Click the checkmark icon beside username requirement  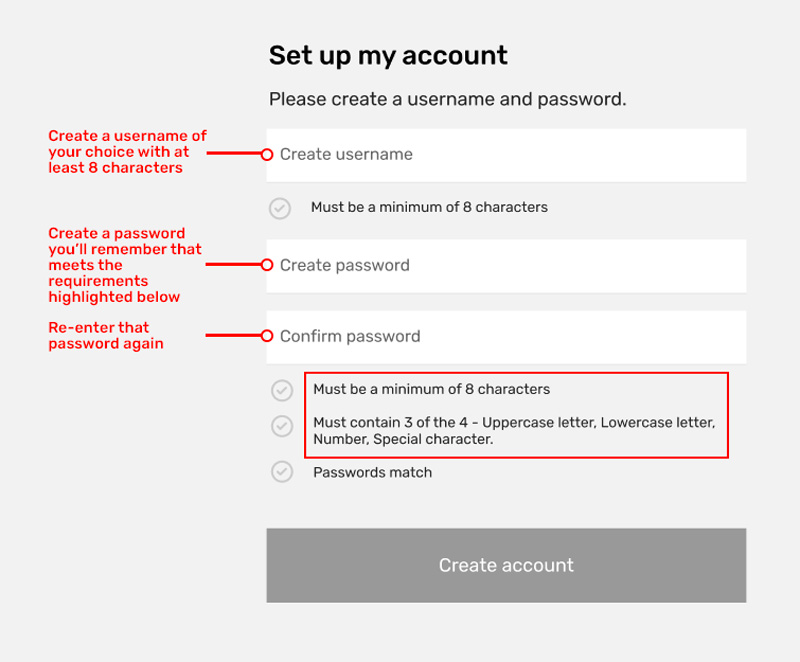(280, 208)
